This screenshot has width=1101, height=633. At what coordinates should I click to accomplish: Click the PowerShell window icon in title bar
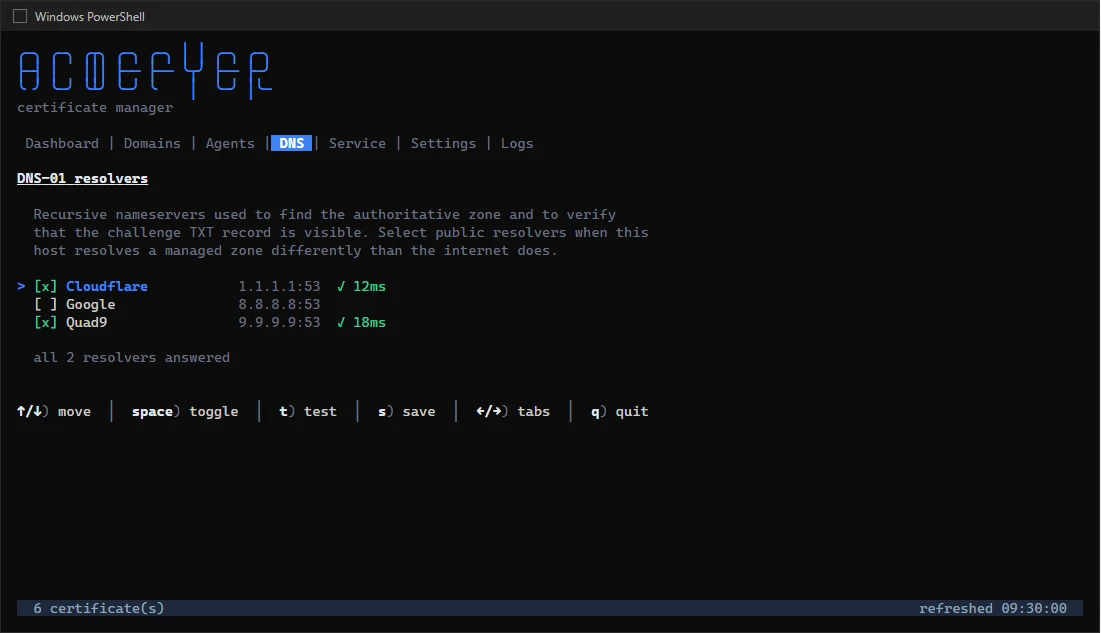click(20, 16)
